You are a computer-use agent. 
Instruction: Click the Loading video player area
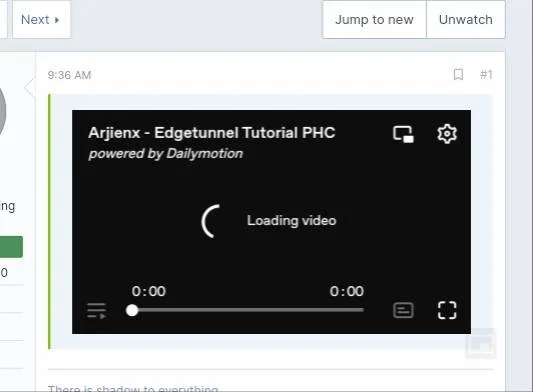pos(271,221)
